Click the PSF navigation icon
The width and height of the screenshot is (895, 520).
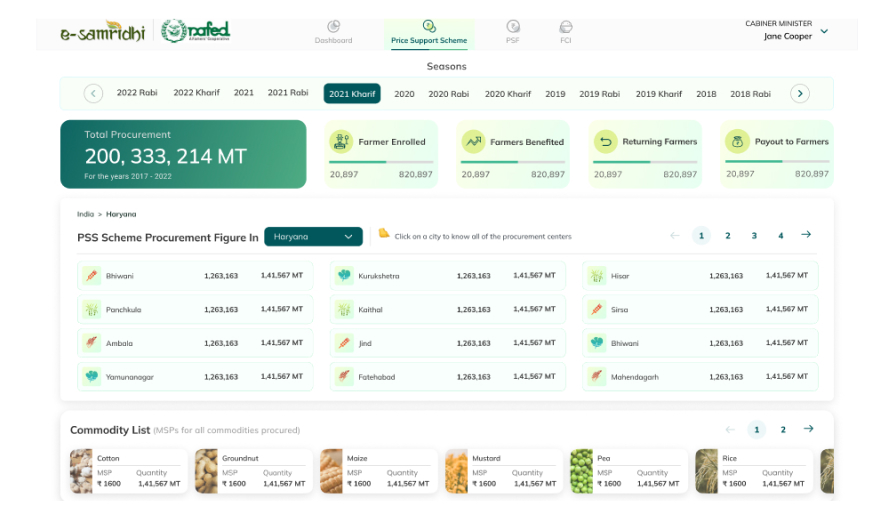point(513,27)
